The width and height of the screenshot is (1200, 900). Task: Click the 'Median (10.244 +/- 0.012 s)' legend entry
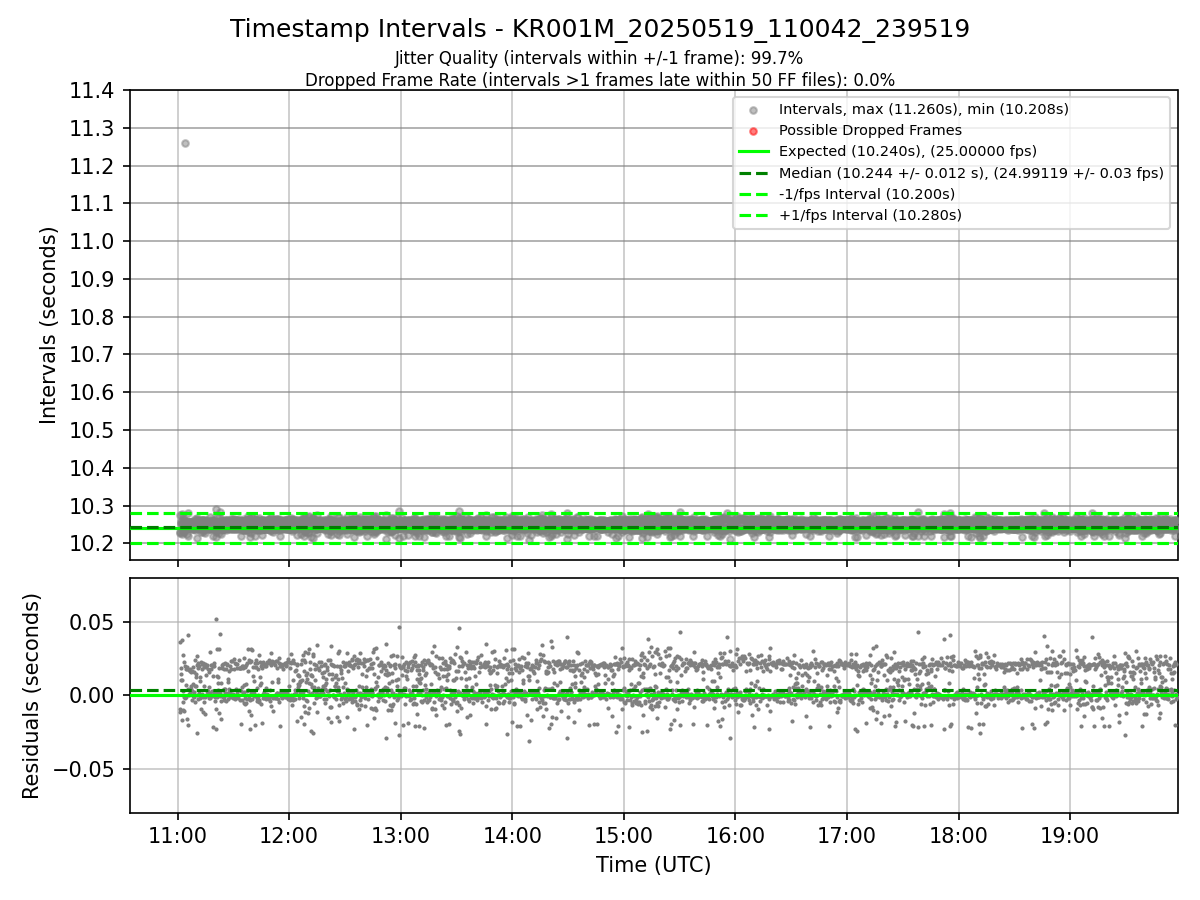(x=971, y=172)
